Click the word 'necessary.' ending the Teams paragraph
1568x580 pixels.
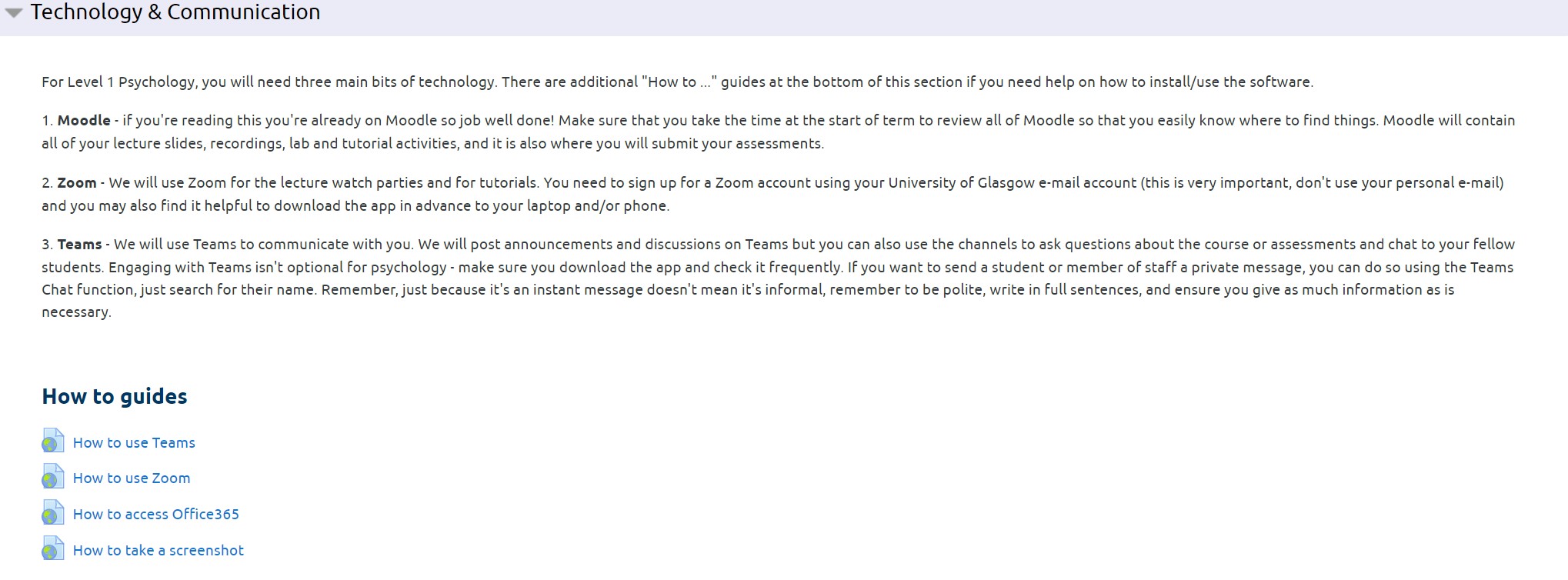point(76,312)
